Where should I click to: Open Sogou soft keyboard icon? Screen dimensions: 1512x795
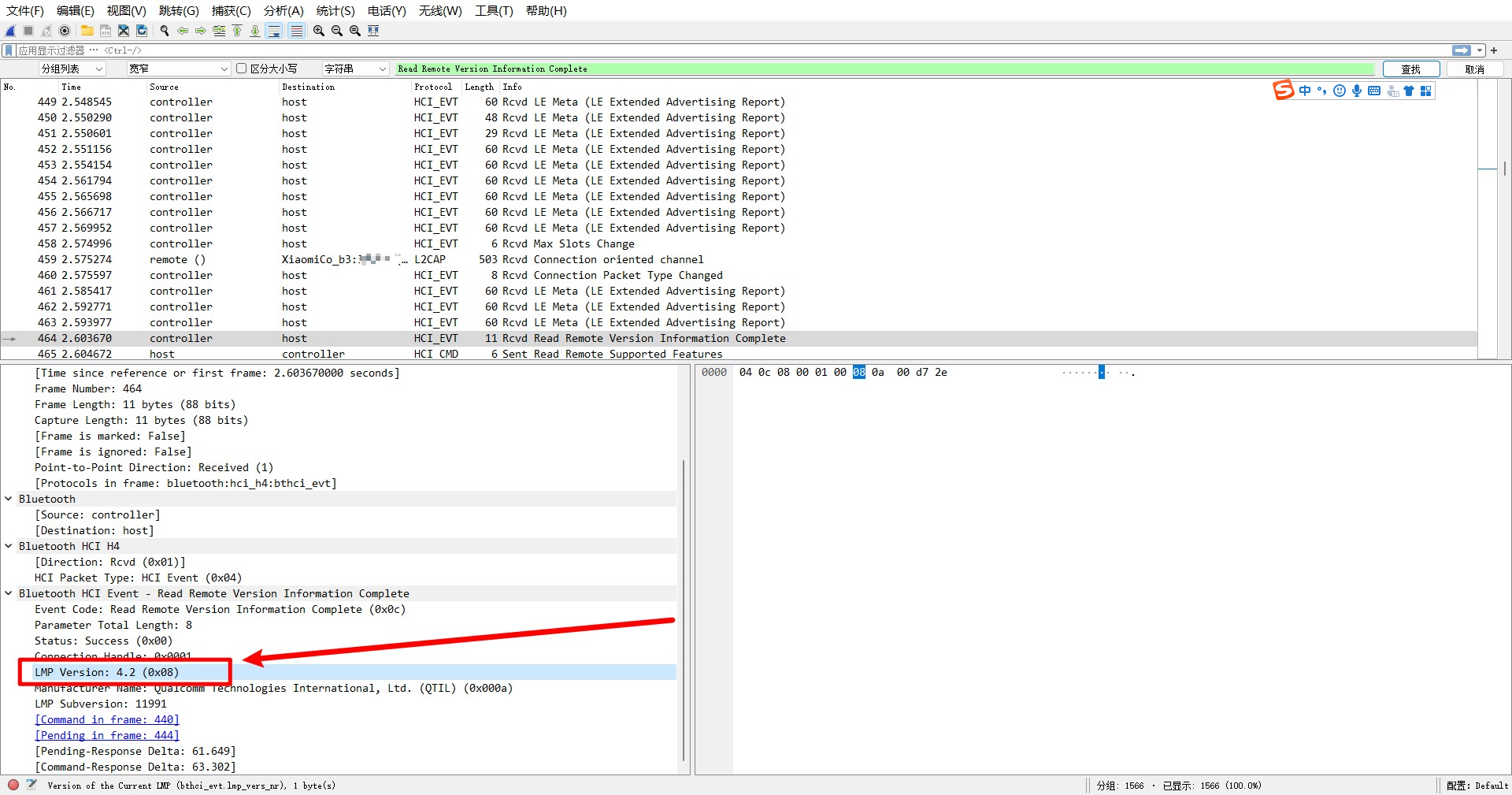(x=1374, y=91)
